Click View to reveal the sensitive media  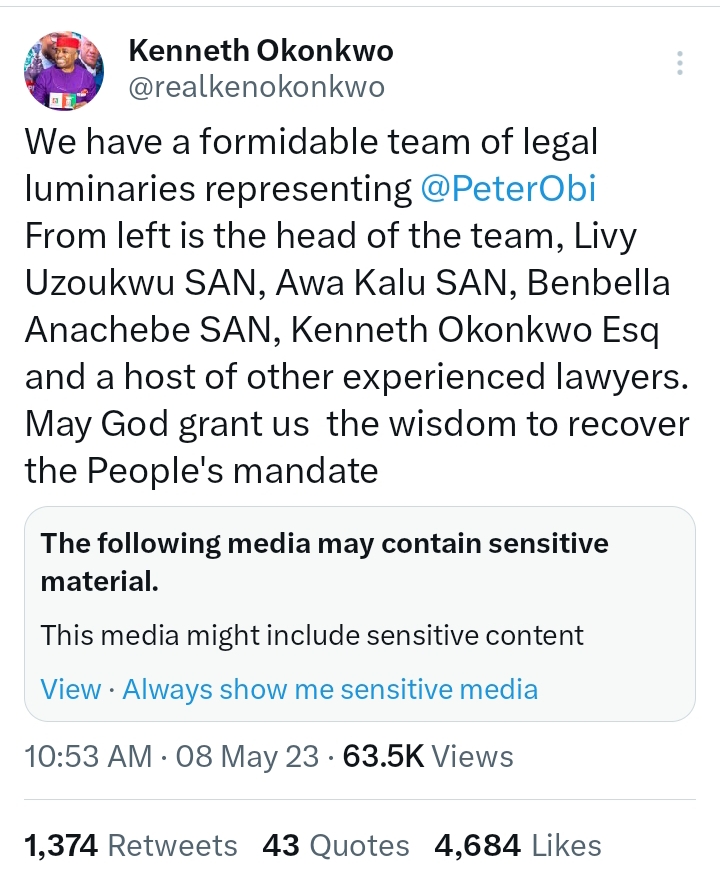pos(70,689)
